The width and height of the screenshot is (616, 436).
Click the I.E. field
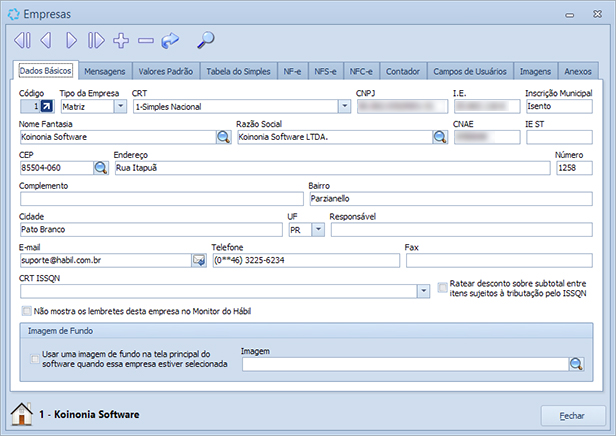[487, 106]
